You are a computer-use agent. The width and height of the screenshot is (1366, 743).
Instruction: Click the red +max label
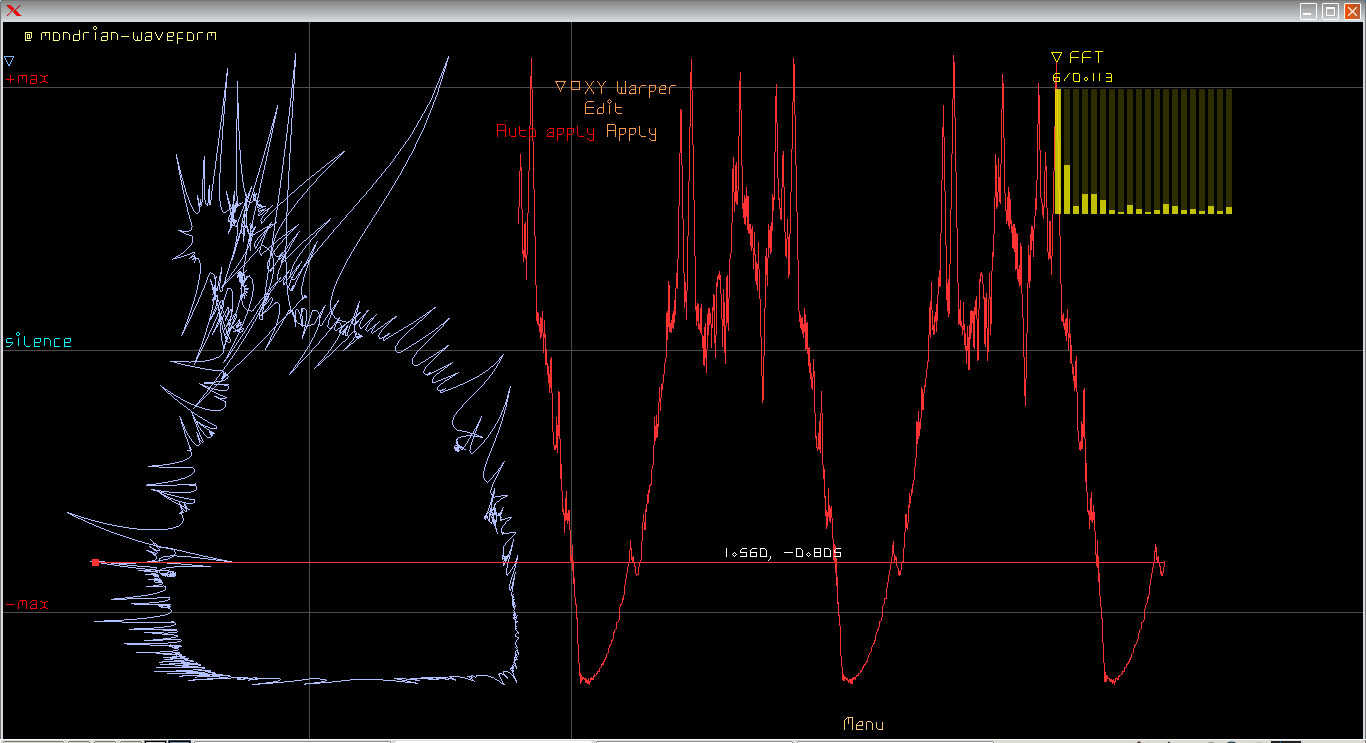click(27, 79)
